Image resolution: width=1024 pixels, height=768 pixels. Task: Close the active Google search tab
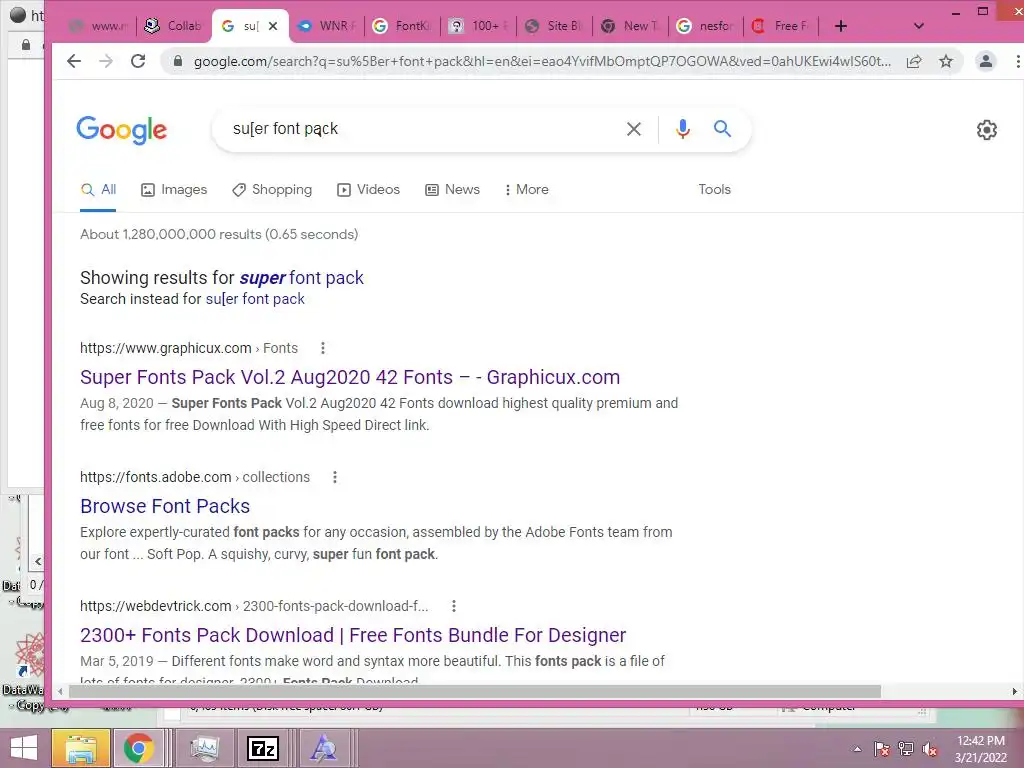click(x=273, y=26)
